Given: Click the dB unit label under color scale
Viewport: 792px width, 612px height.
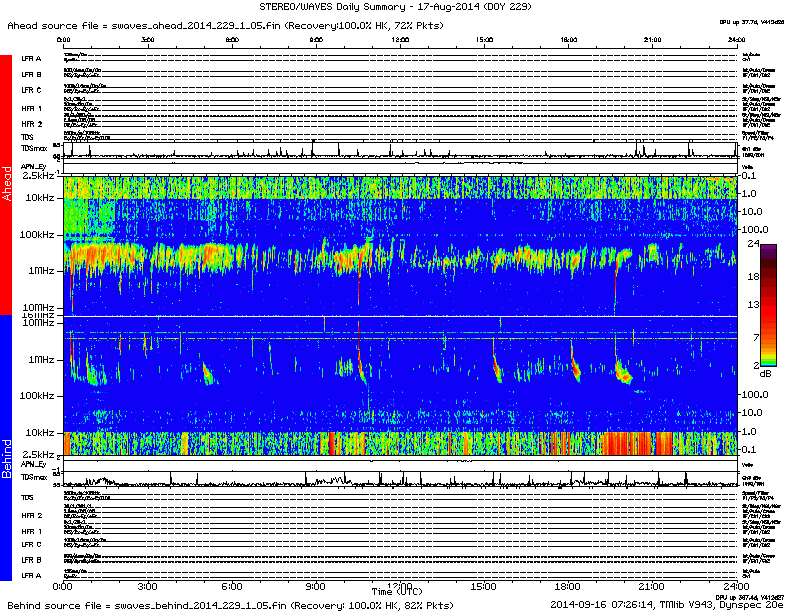Looking at the screenshot, I should (x=766, y=374).
